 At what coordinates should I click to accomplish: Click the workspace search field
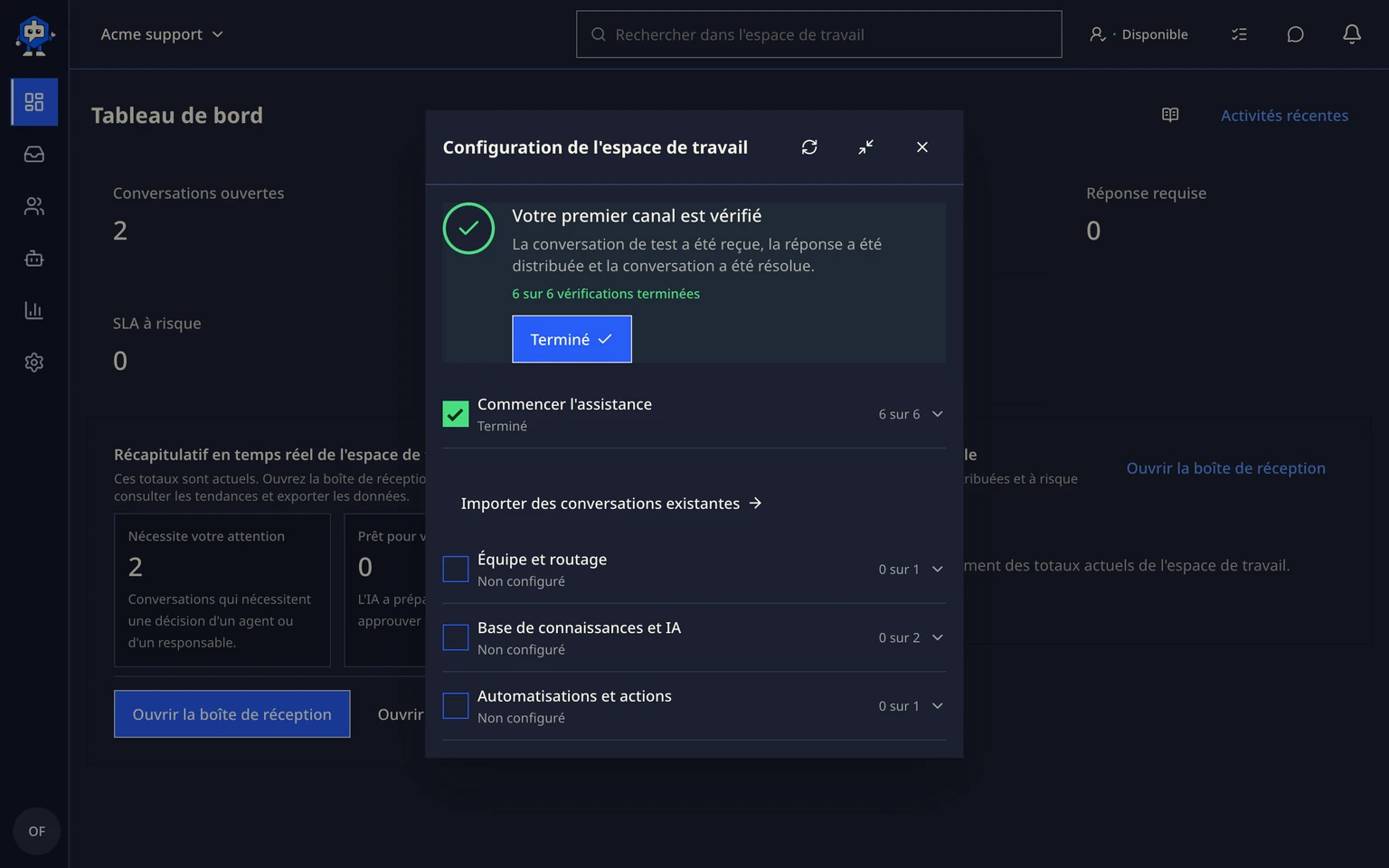(x=819, y=34)
